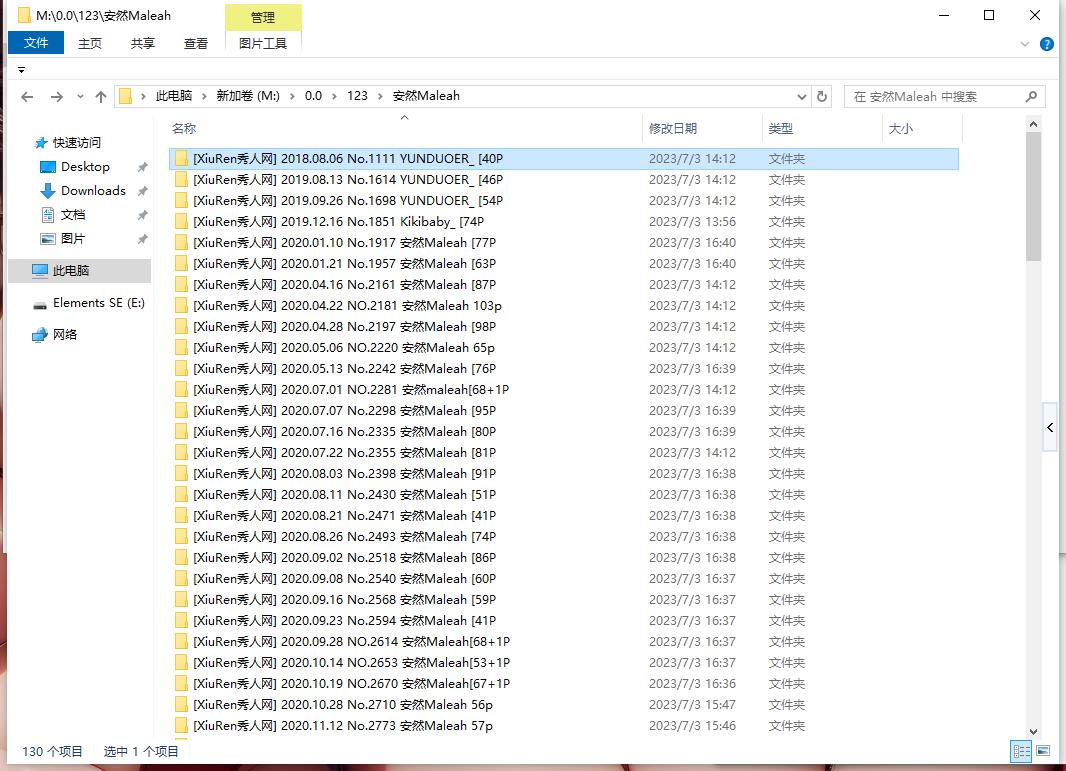1066x771 pixels.
Task: Click the 123 breadcrumb segment
Action: 357,96
